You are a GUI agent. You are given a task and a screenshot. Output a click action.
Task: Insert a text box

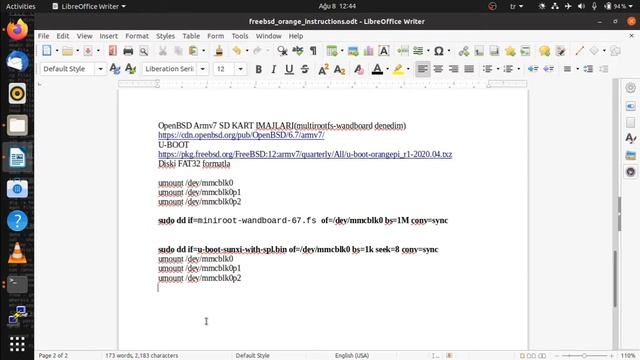[x=384, y=51]
